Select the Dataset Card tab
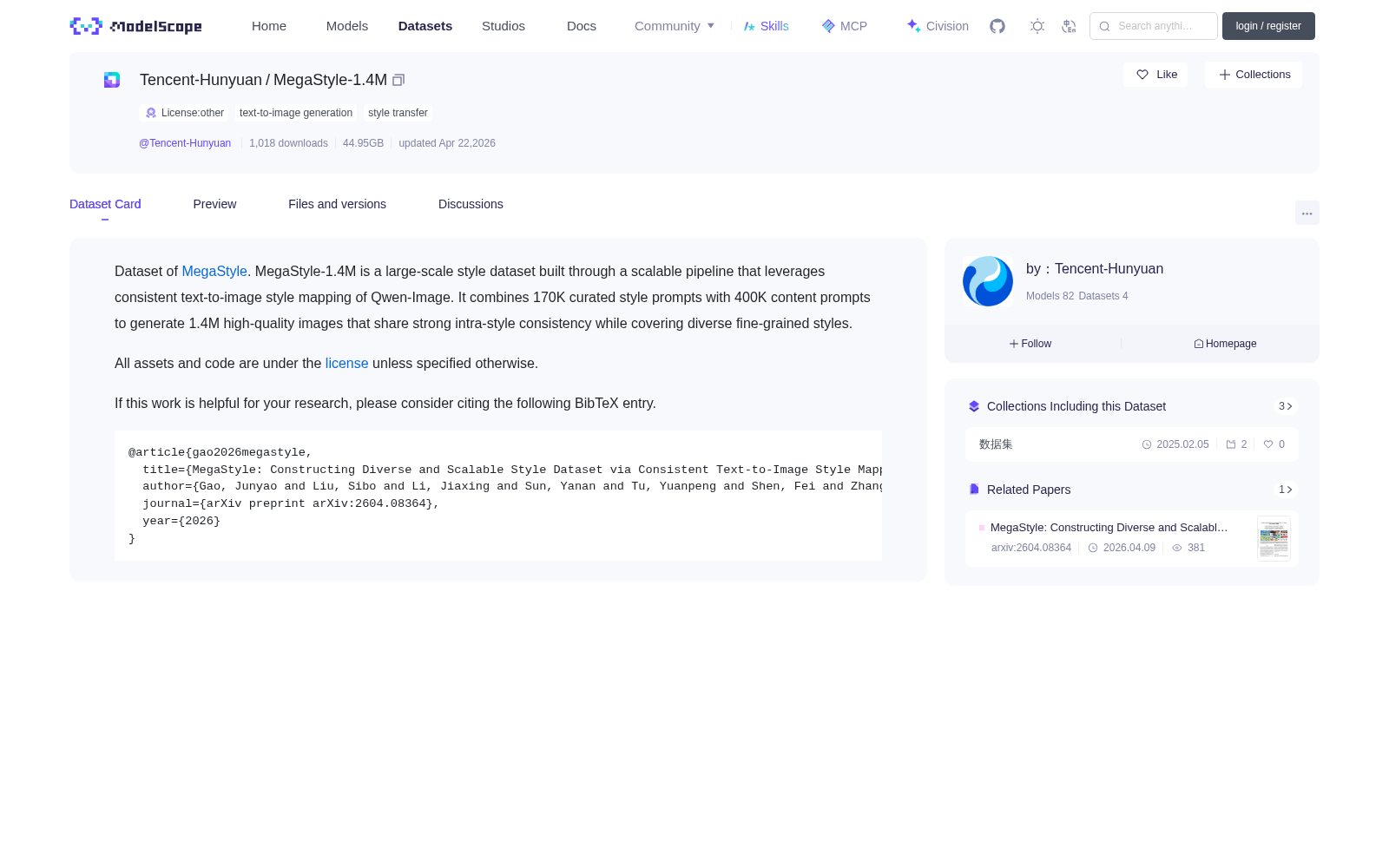The width and height of the screenshot is (1389, 868). coord(105,204)
